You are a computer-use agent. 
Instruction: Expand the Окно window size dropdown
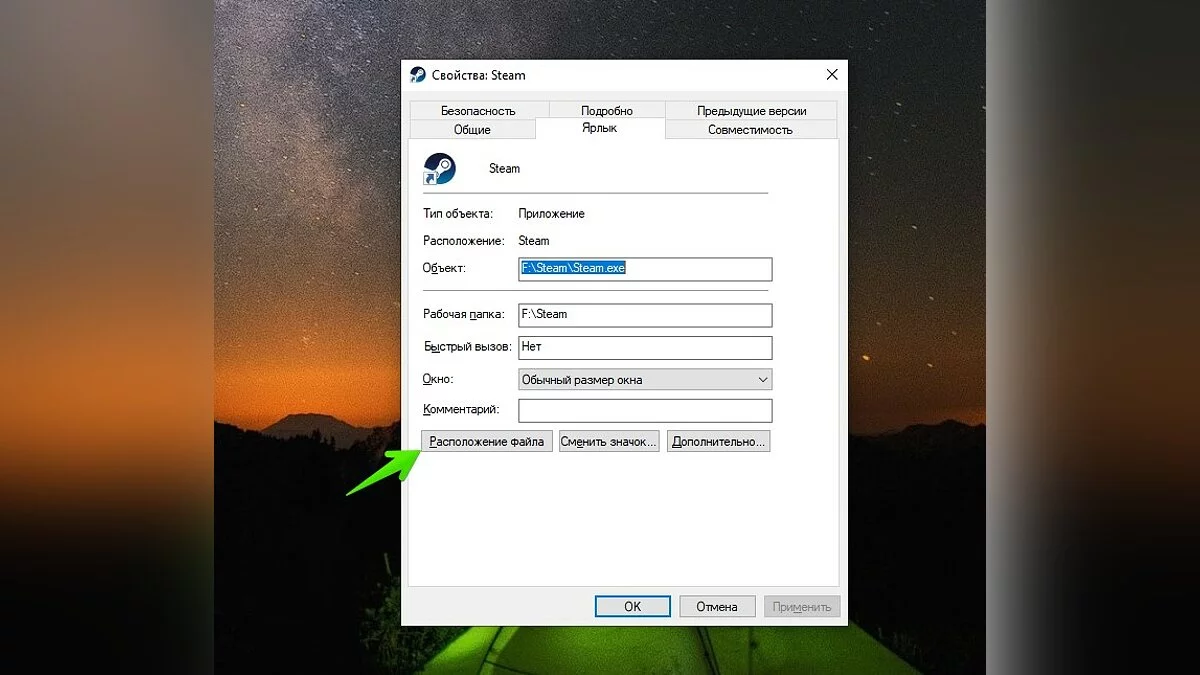645,380
